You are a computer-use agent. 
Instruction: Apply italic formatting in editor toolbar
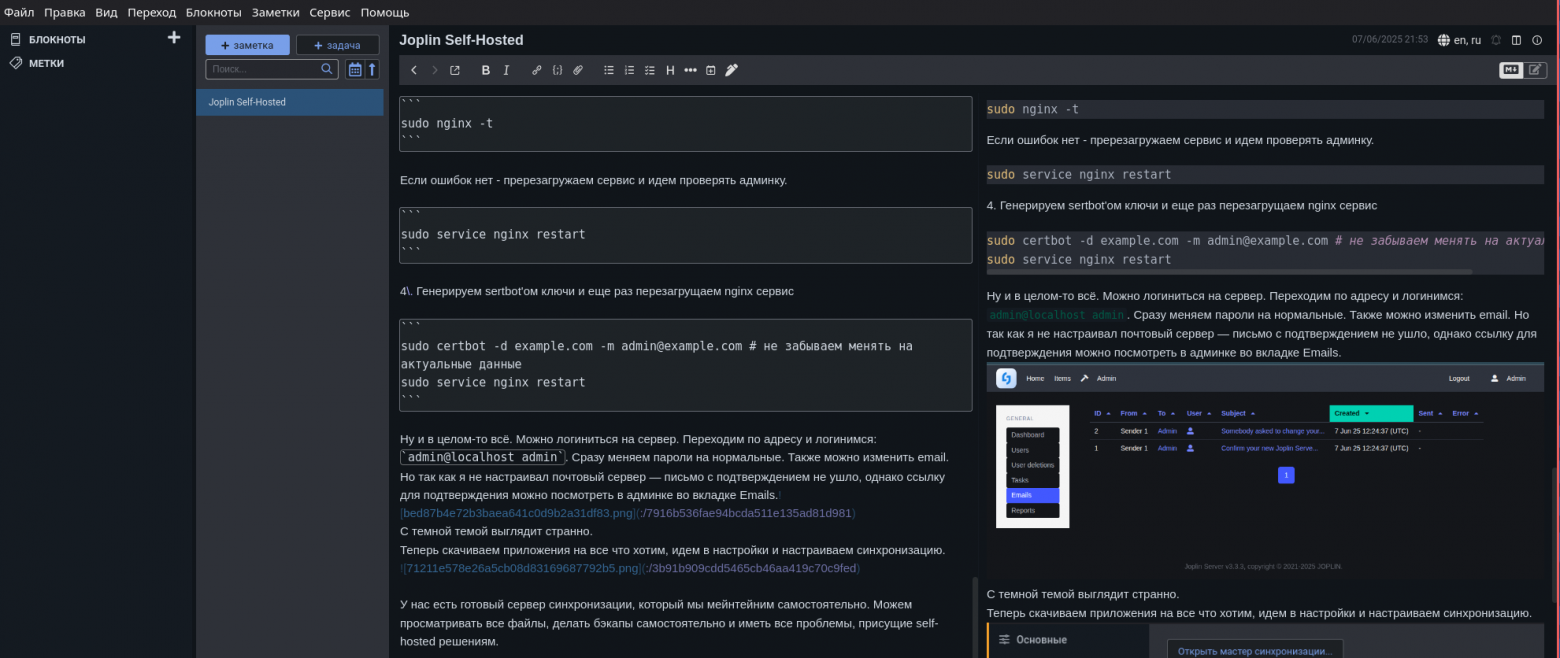pos(506,70)
